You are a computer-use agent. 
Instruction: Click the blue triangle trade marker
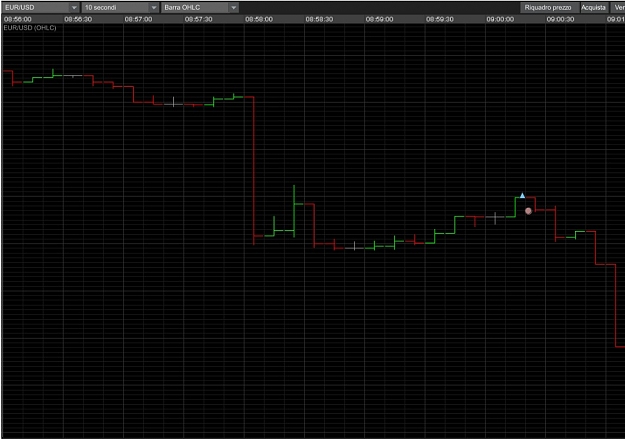coord(522,195)
